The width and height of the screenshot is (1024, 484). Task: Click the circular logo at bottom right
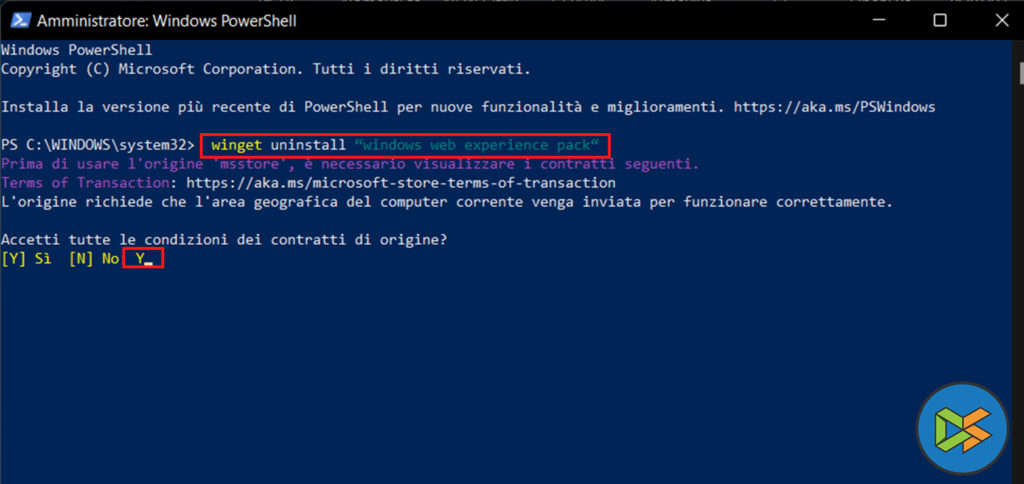point(962,427)
